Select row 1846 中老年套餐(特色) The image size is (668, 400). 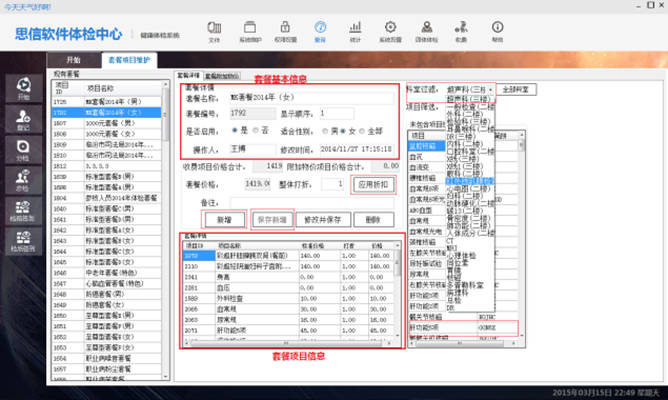[x=107, y=273]
